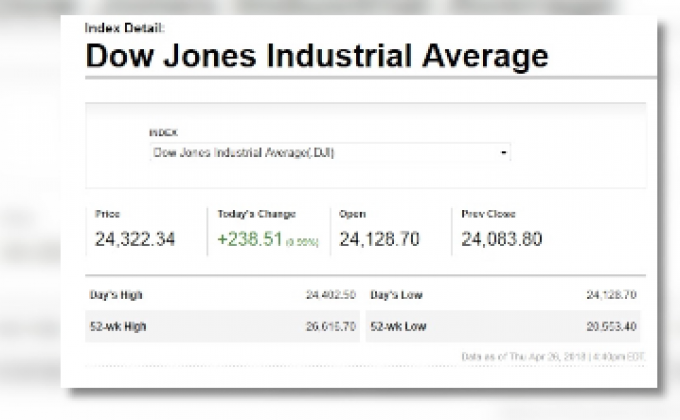Viewport: 680px width, 420px height.
Task: Select the 52-wk Low value 20,553.40
Action: coord(611,326)
